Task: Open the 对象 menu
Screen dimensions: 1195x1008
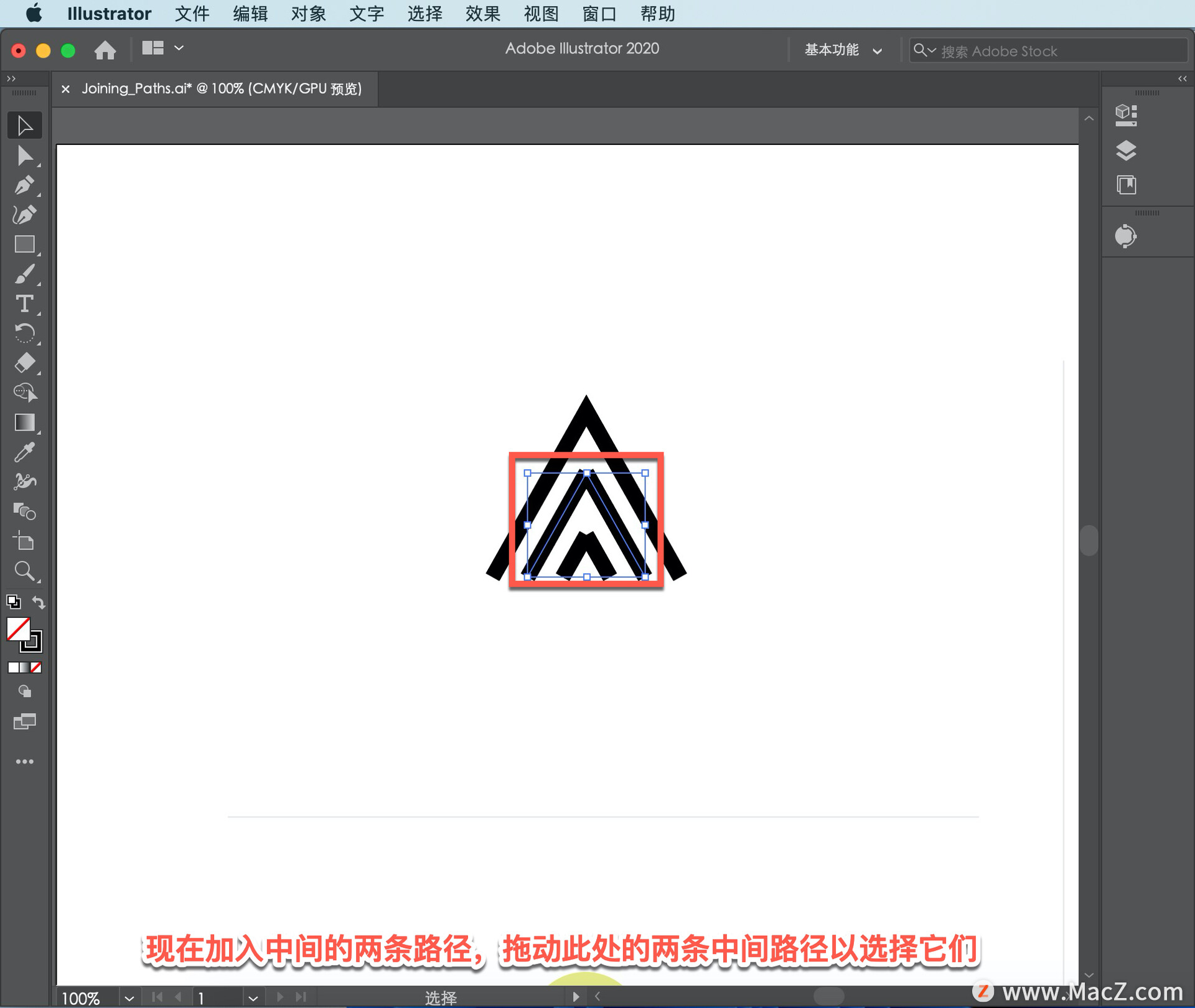Action: 308,14
